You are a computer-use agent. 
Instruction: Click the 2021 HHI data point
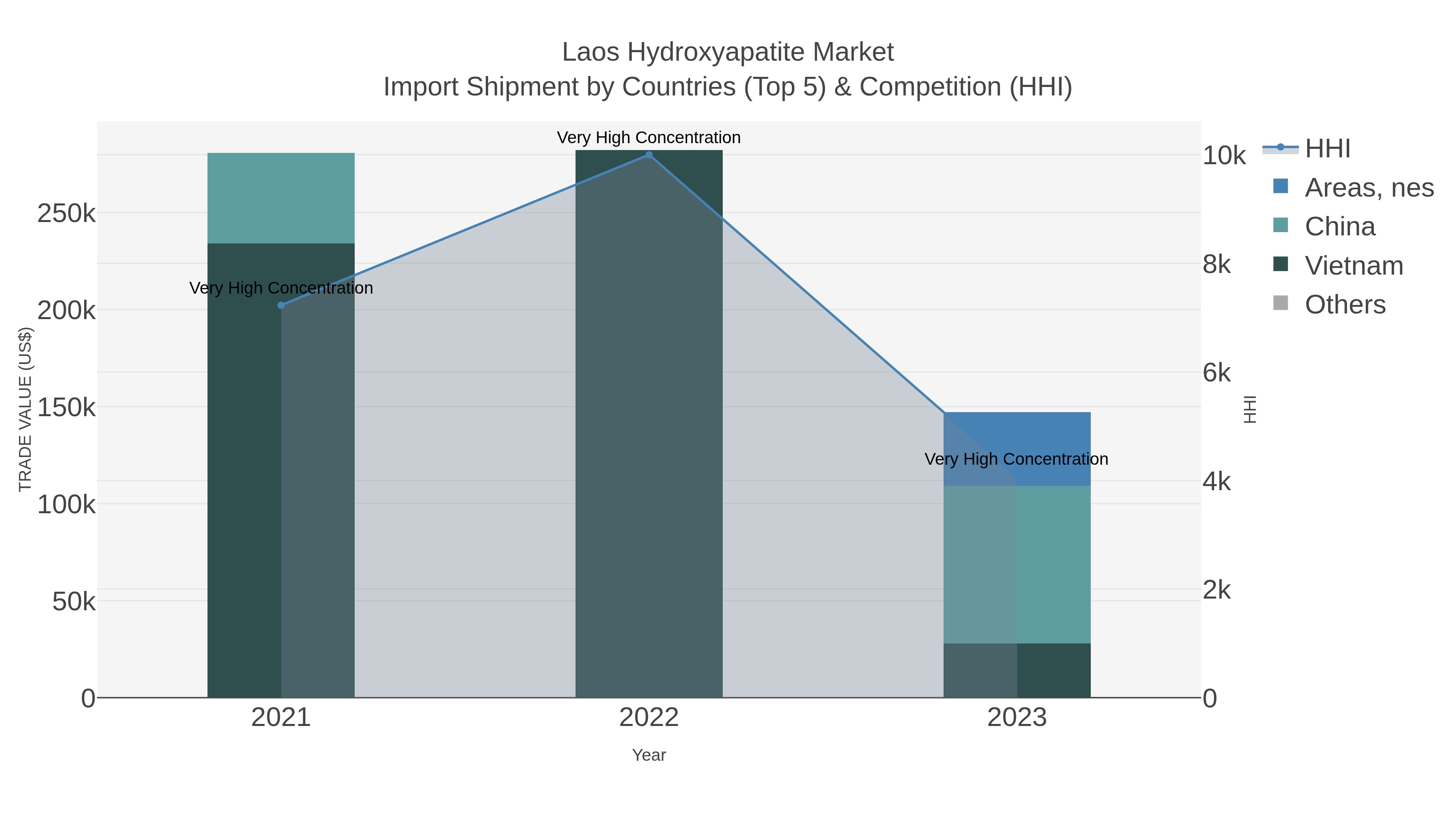[281, 305]
